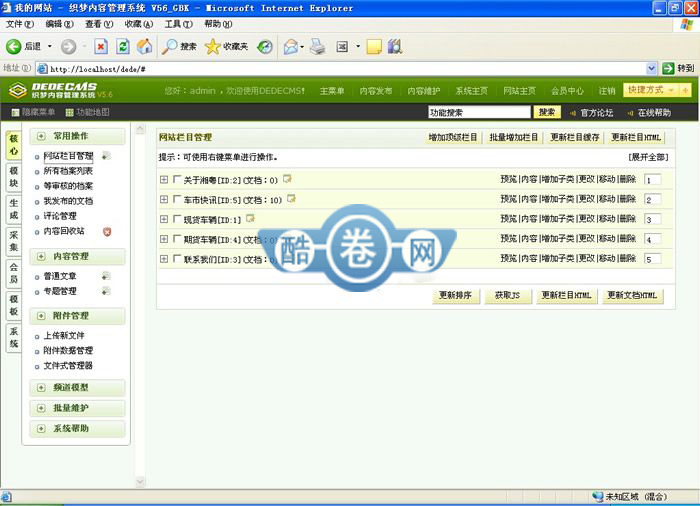Open the History toolbar icon

coord(265,46)
